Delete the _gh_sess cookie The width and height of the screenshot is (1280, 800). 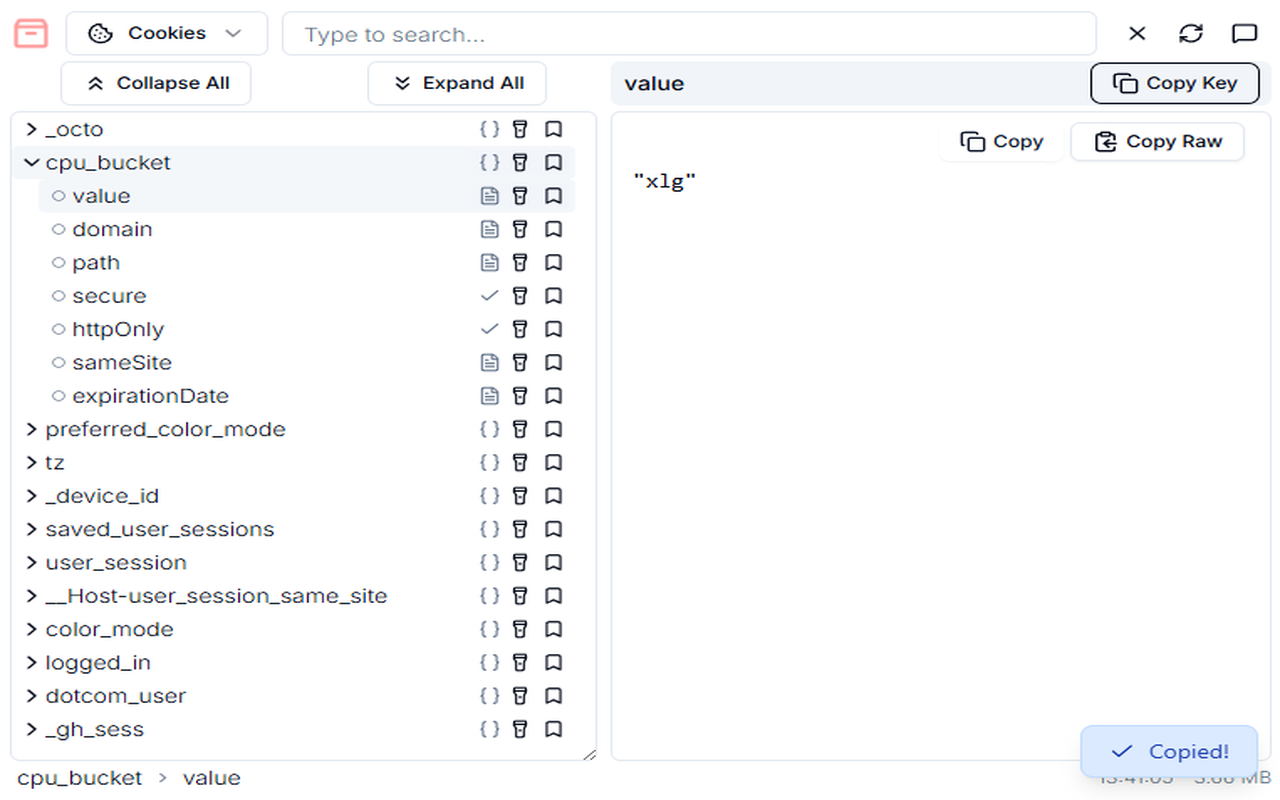[x=520, y=729]
